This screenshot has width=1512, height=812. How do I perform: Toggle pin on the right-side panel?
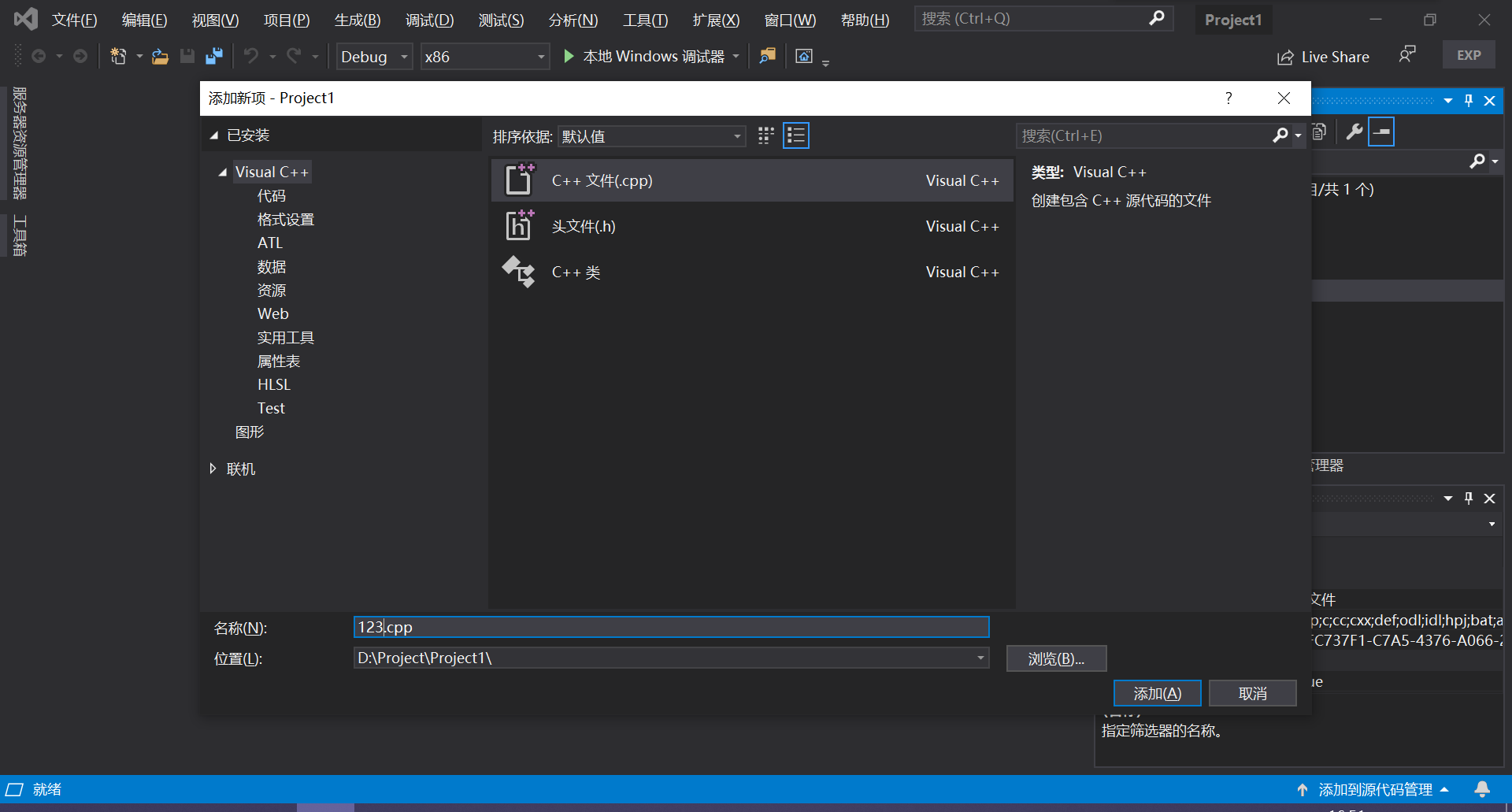[1468, 100]
